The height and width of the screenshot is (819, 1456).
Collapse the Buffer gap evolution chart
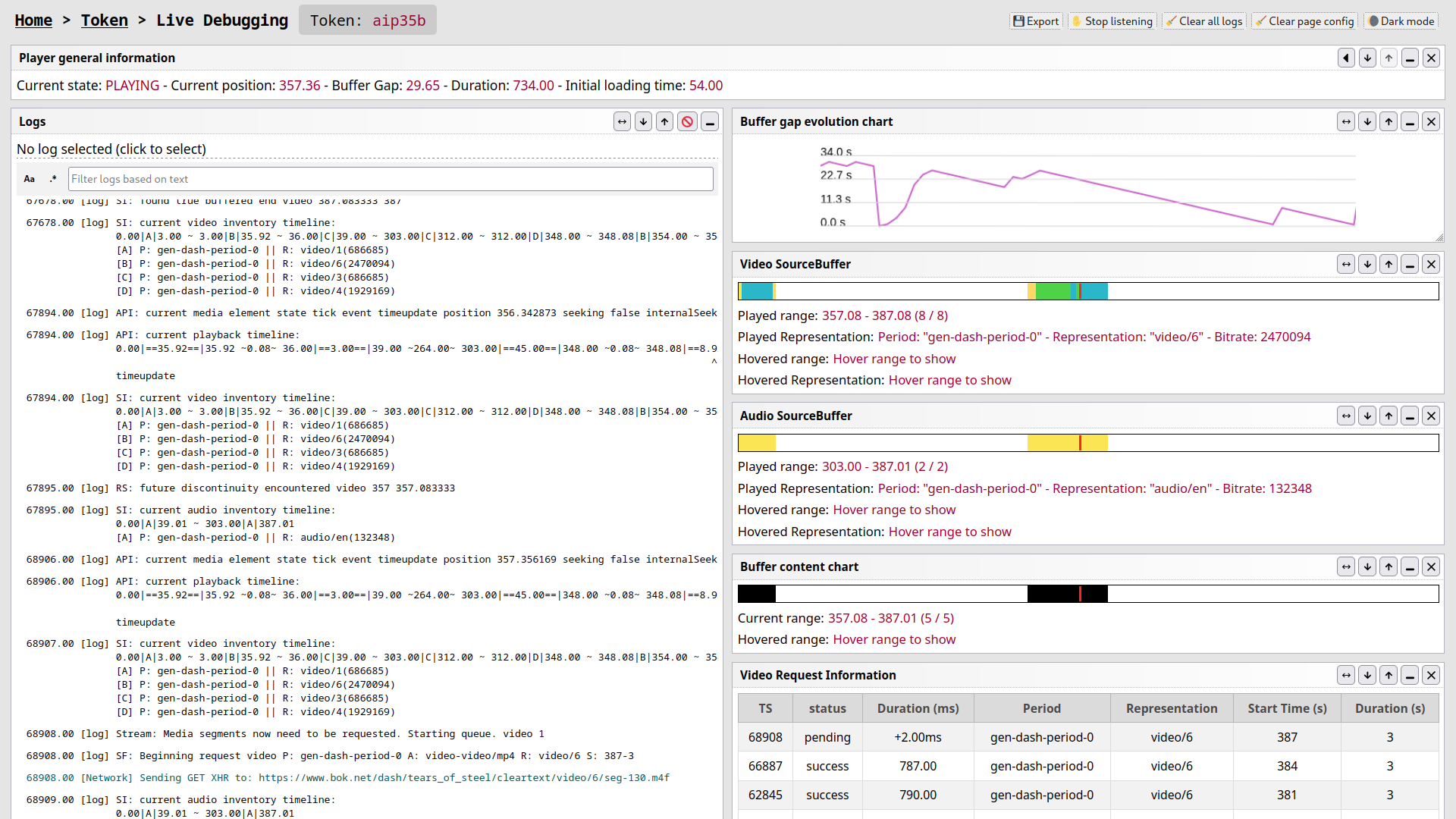[1411, 122]
